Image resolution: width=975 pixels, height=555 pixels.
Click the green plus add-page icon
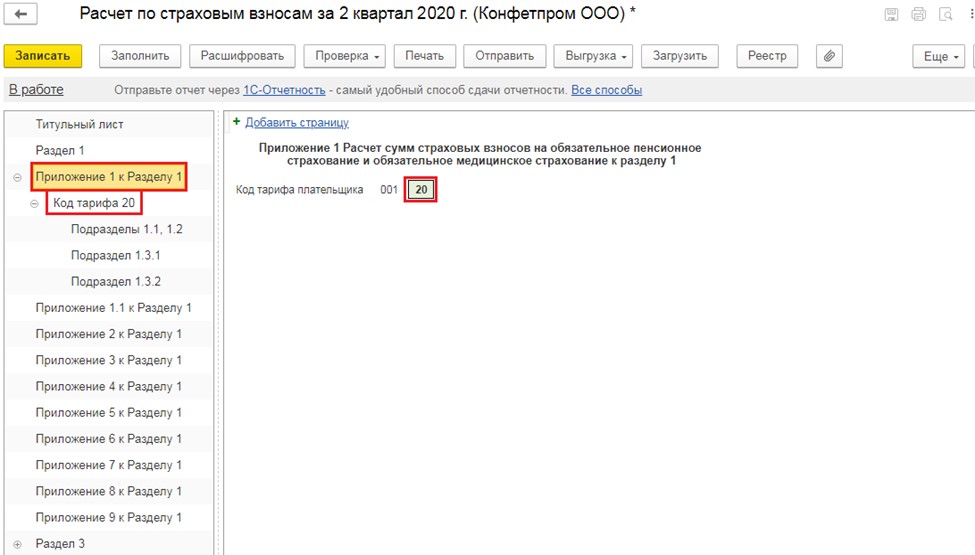pos(236,122)
